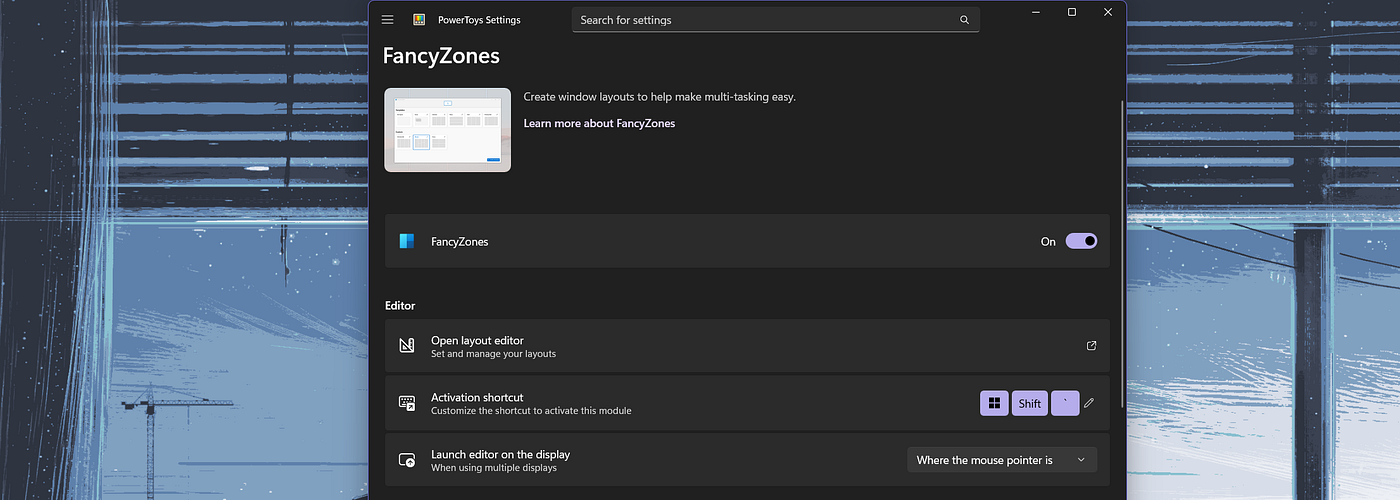Open layout editor row
Viewport: 1400px width, 500px height.
click(x=747, y=346)
